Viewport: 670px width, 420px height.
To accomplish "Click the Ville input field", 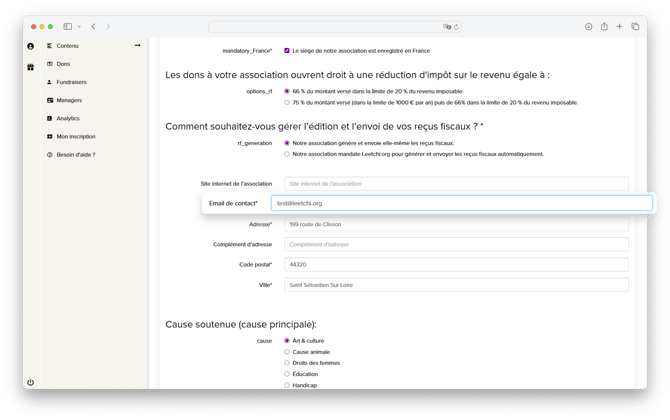I will click(x=456, y=285).
